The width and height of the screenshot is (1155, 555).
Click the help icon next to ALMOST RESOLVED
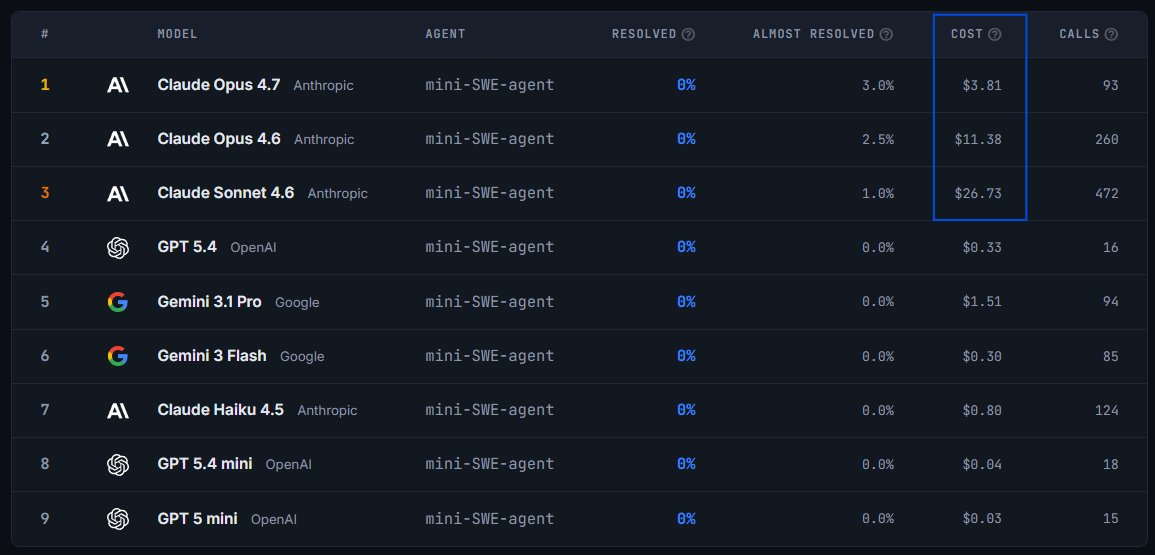click(x=886, y=34)
